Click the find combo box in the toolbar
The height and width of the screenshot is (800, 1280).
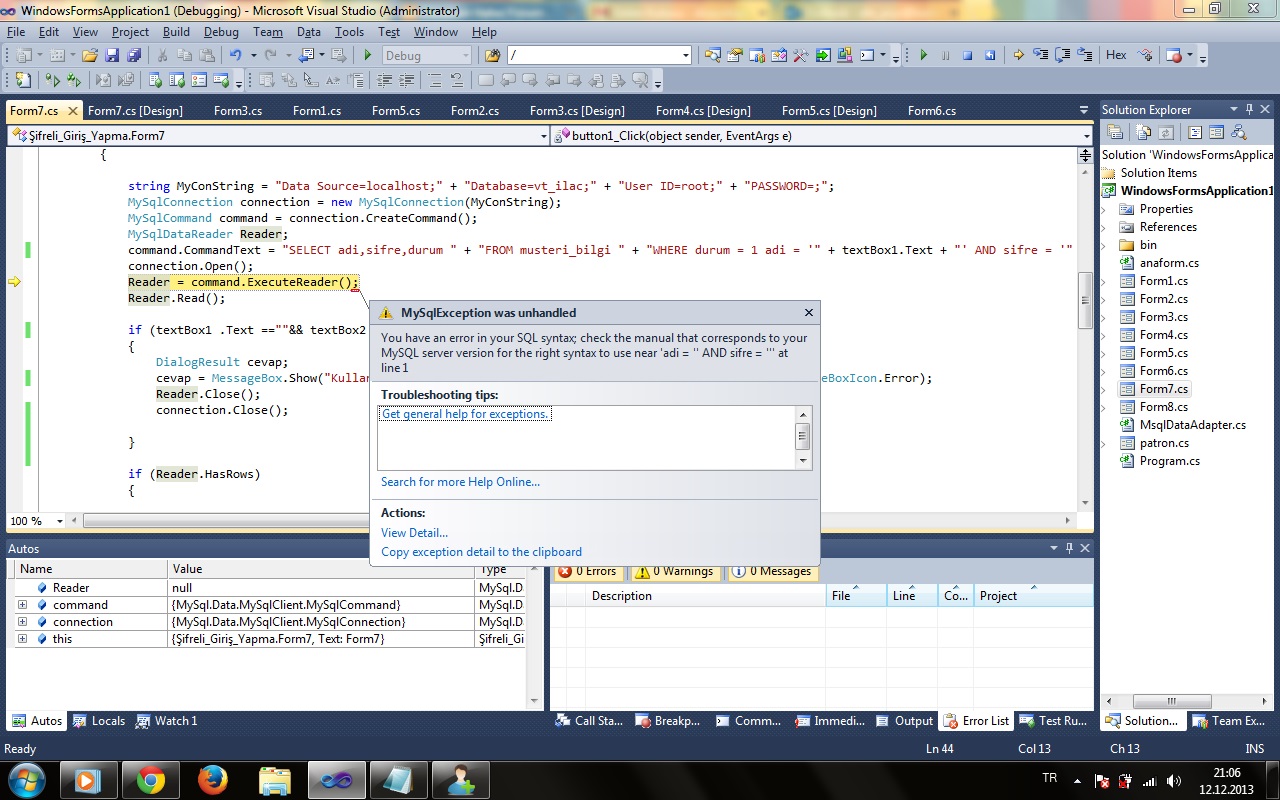point(600,56)
